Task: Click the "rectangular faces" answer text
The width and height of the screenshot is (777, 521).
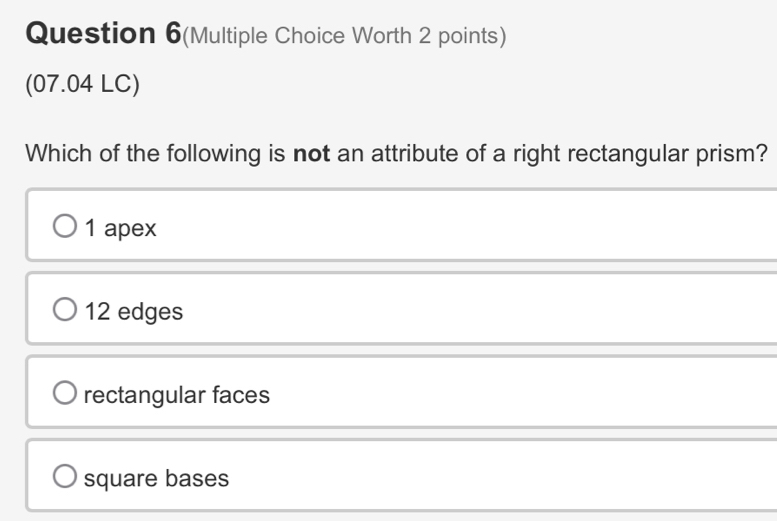Action: [177, 395]
